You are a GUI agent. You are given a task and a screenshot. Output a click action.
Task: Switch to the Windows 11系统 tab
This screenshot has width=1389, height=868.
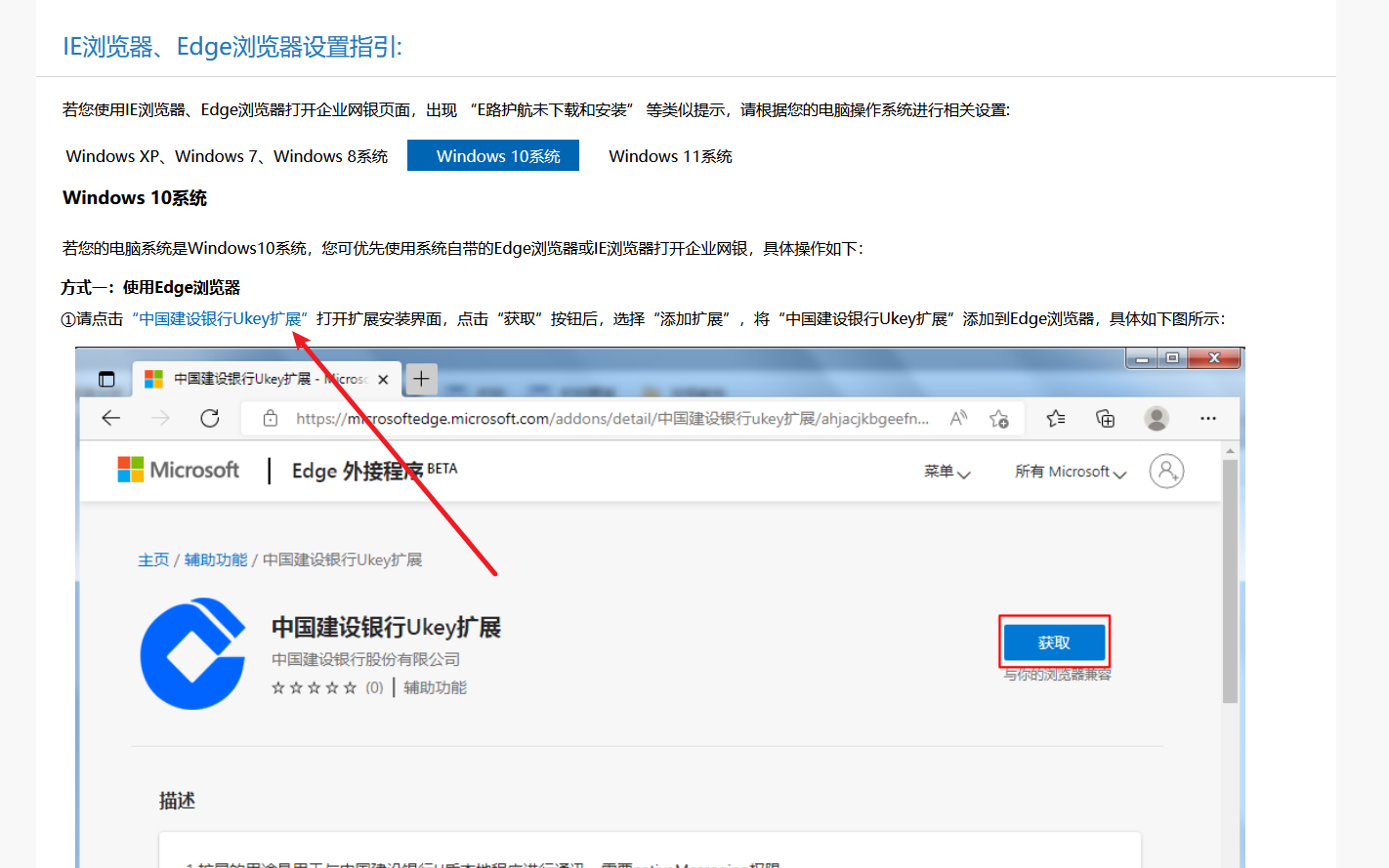670,156
